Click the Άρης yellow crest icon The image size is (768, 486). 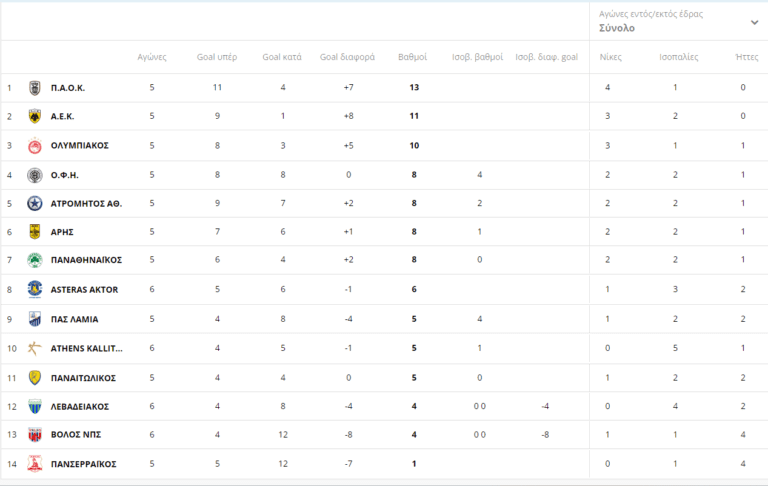[x=35, y=232]
